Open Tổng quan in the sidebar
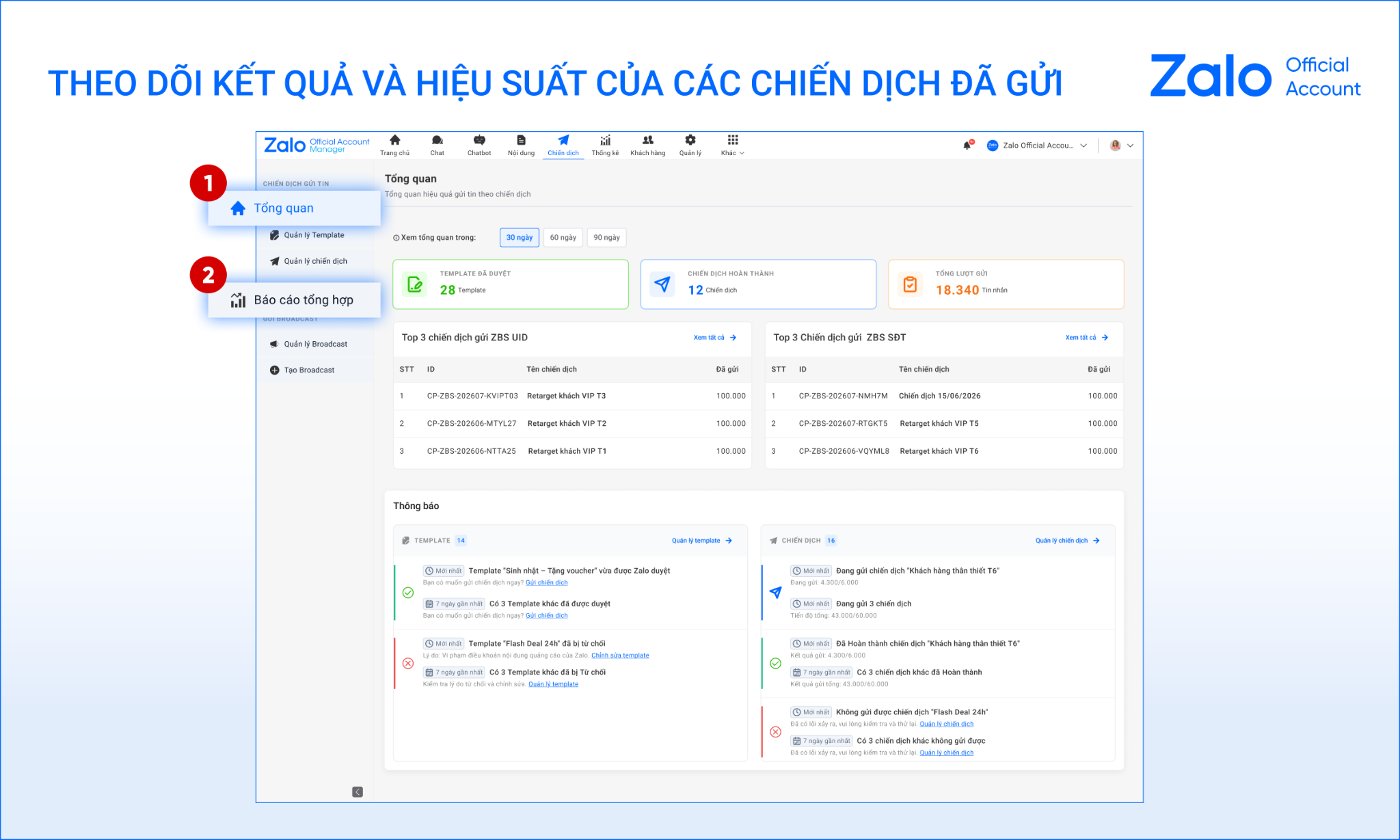The height and width of the screenshot is (840, 1400). coord(294,208)
